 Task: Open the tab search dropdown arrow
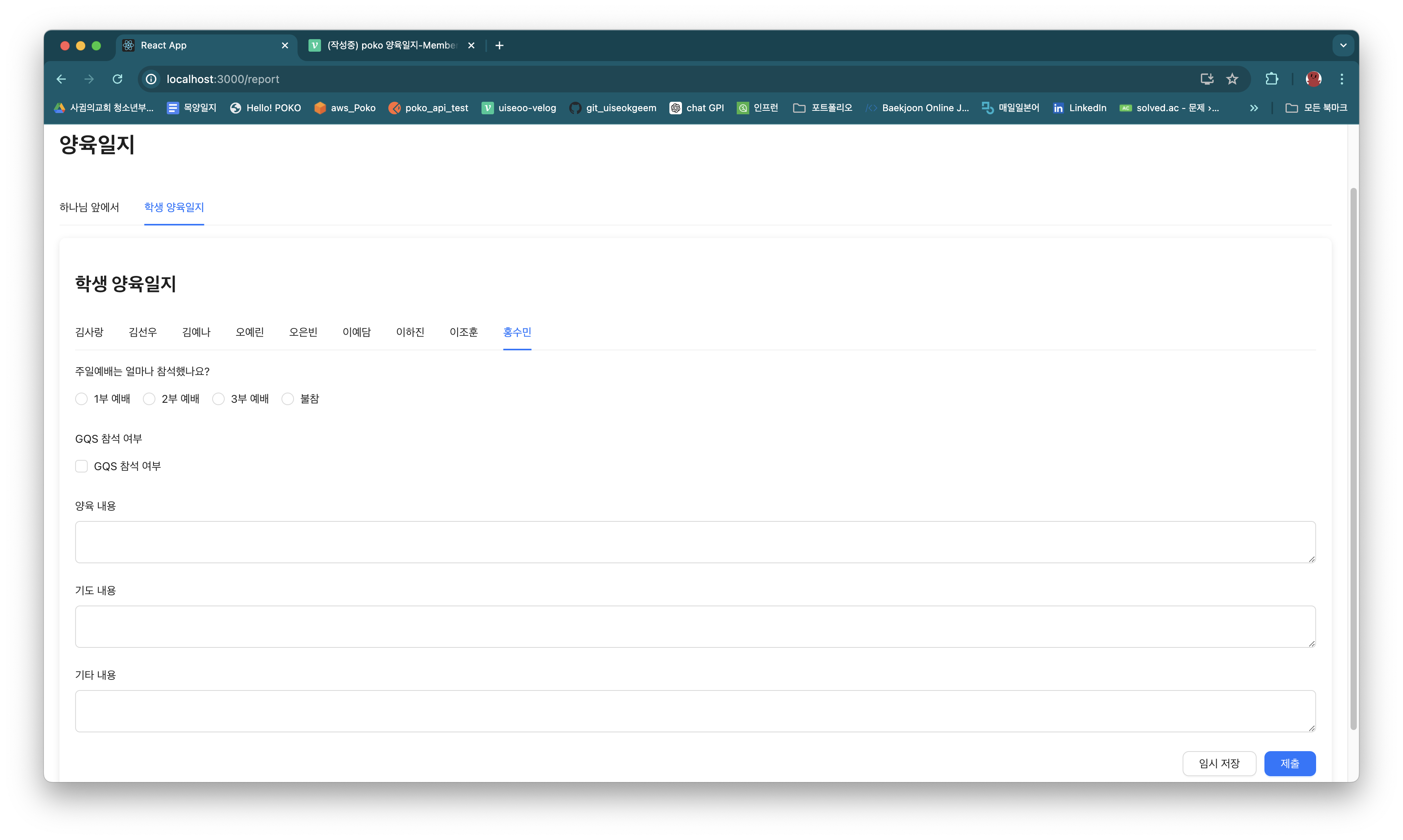tap(1343, 45)
